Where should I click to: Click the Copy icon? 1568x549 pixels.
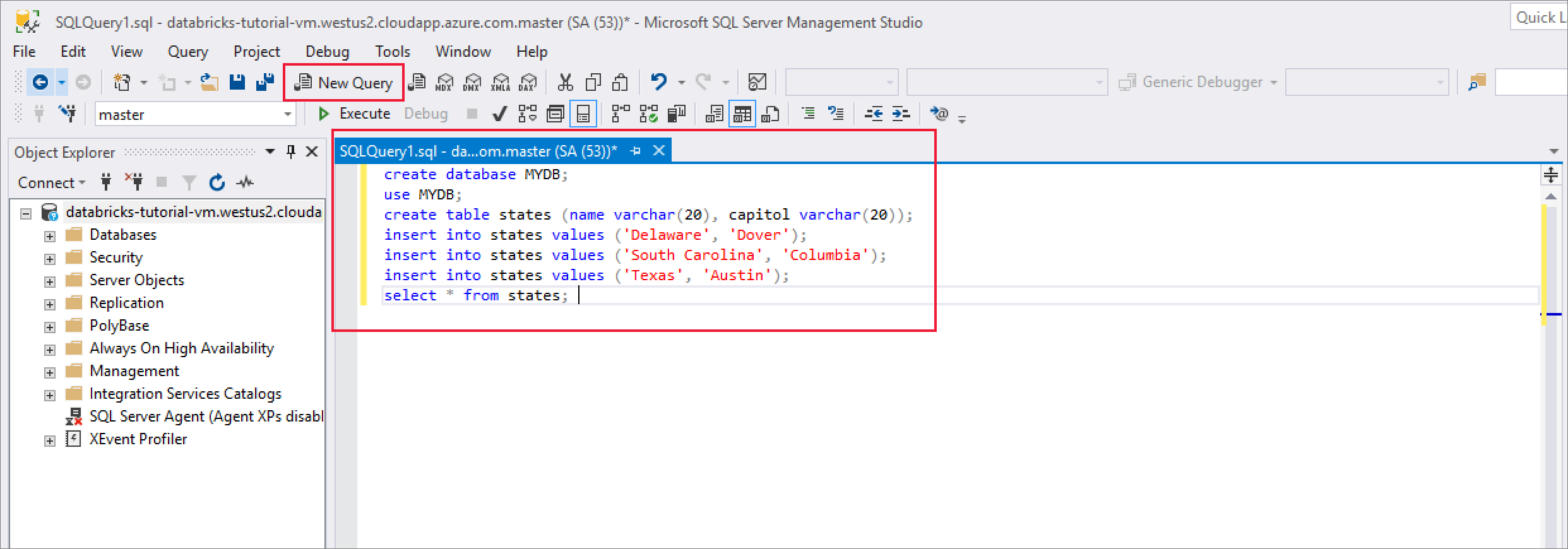click(x=593, y=82)
